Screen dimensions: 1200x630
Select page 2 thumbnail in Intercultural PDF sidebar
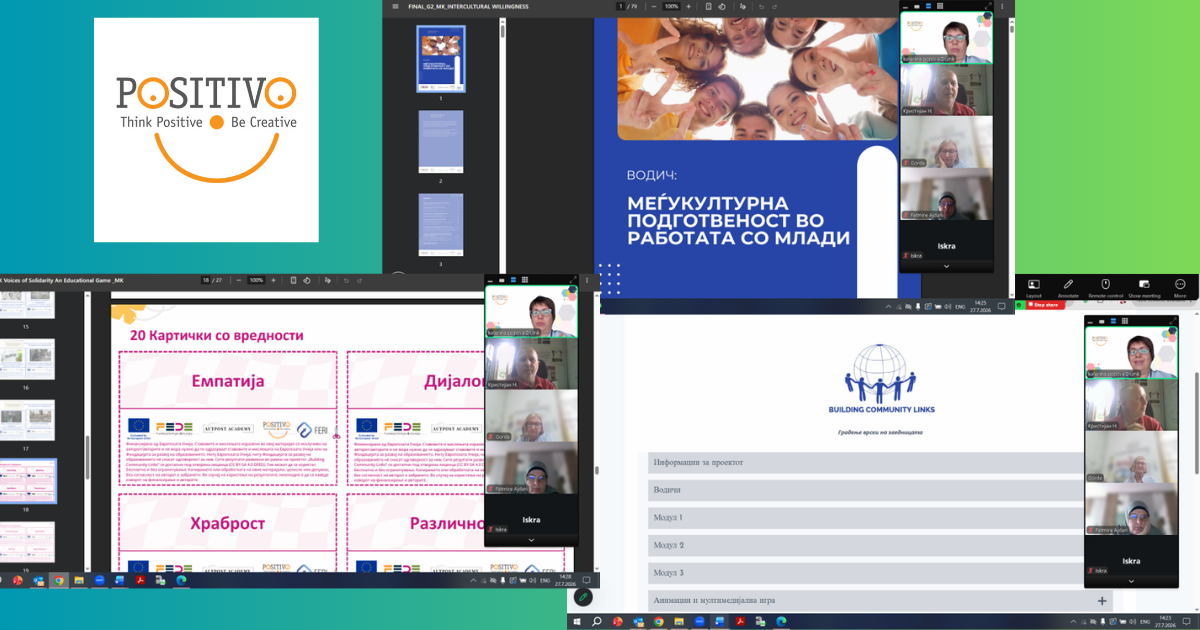click(x=441, y=142)
